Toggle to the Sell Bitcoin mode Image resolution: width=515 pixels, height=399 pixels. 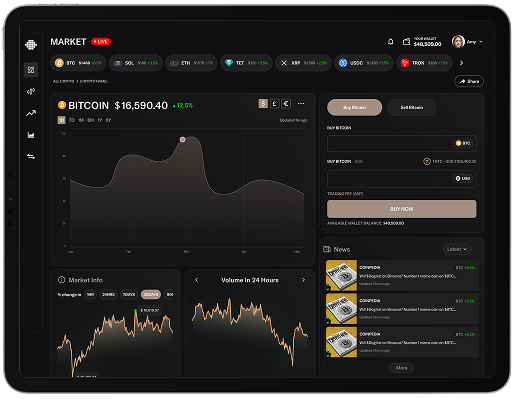412,107
